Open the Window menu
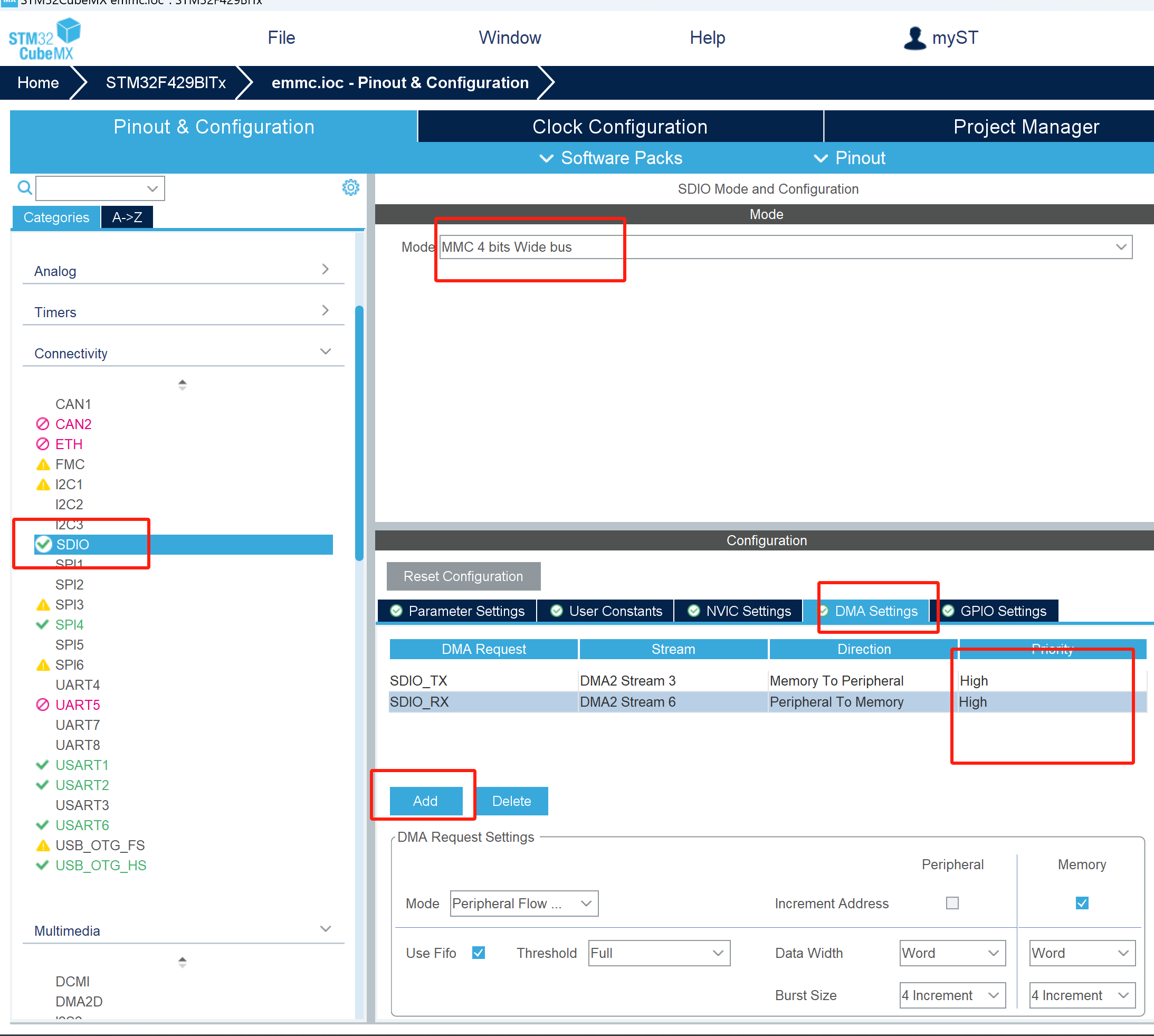Image resolution: width=1154 pixels, height=1036 pixels. (509, 37)
